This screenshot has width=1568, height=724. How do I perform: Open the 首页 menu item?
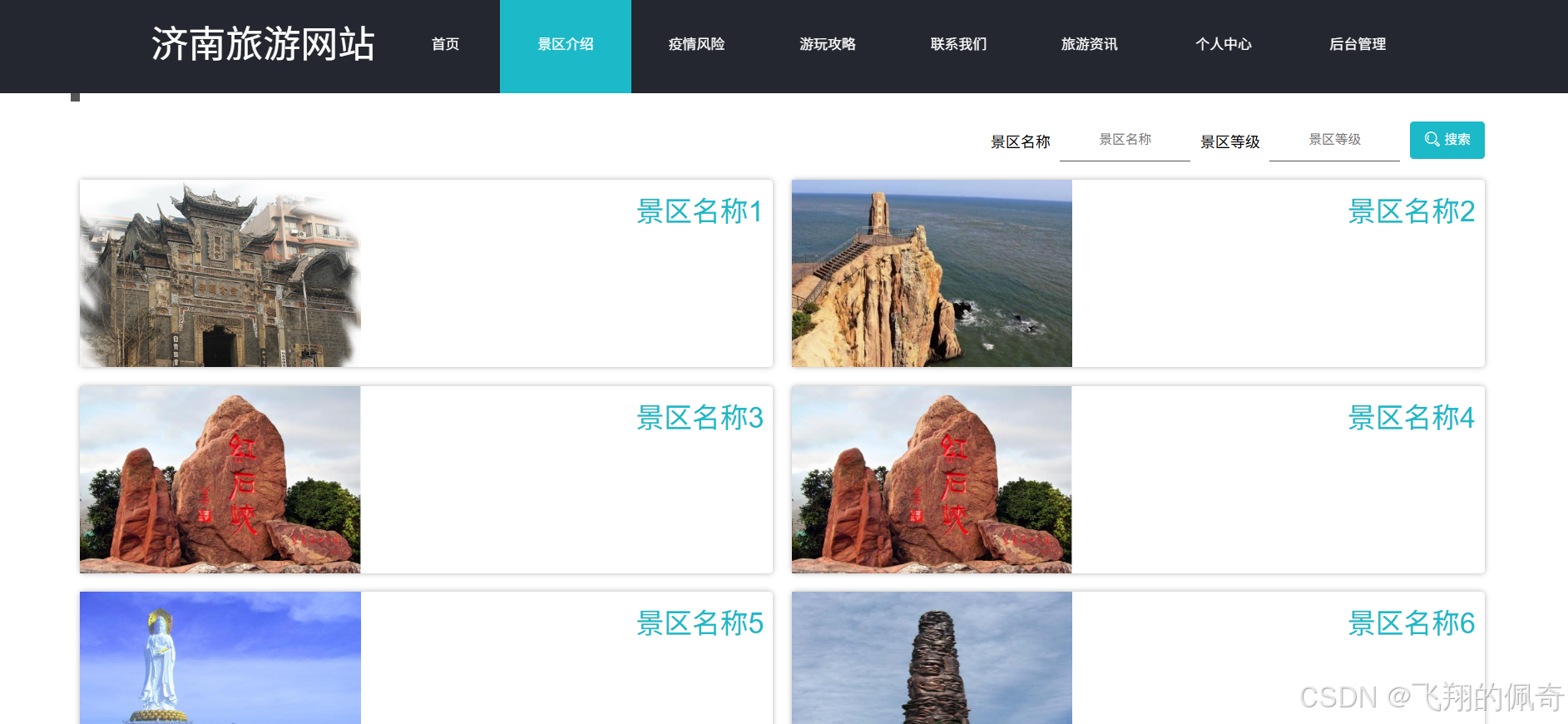click(x=445, y=44)
